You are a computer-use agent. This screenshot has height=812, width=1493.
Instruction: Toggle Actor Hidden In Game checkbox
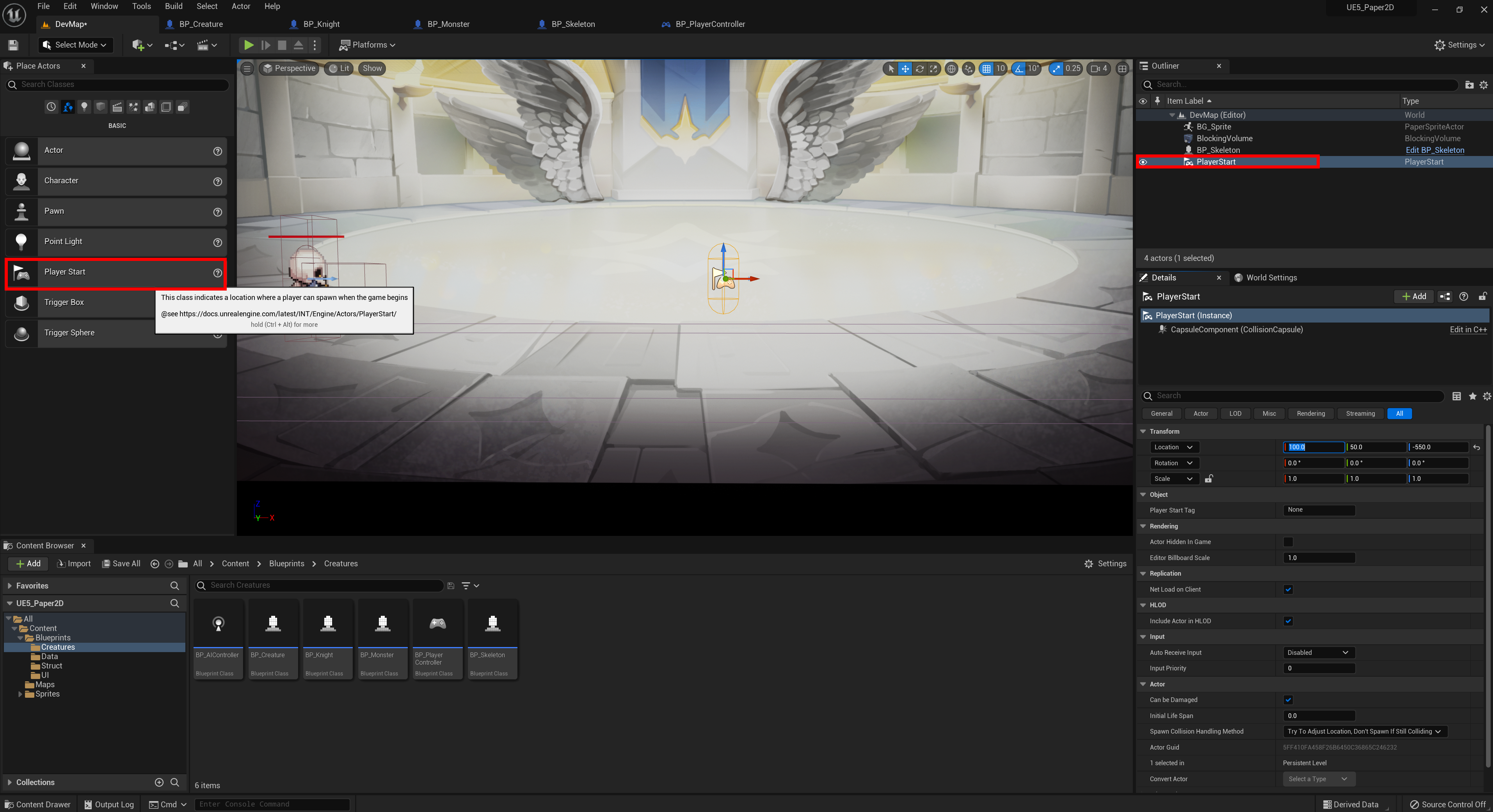(1288, 542)
